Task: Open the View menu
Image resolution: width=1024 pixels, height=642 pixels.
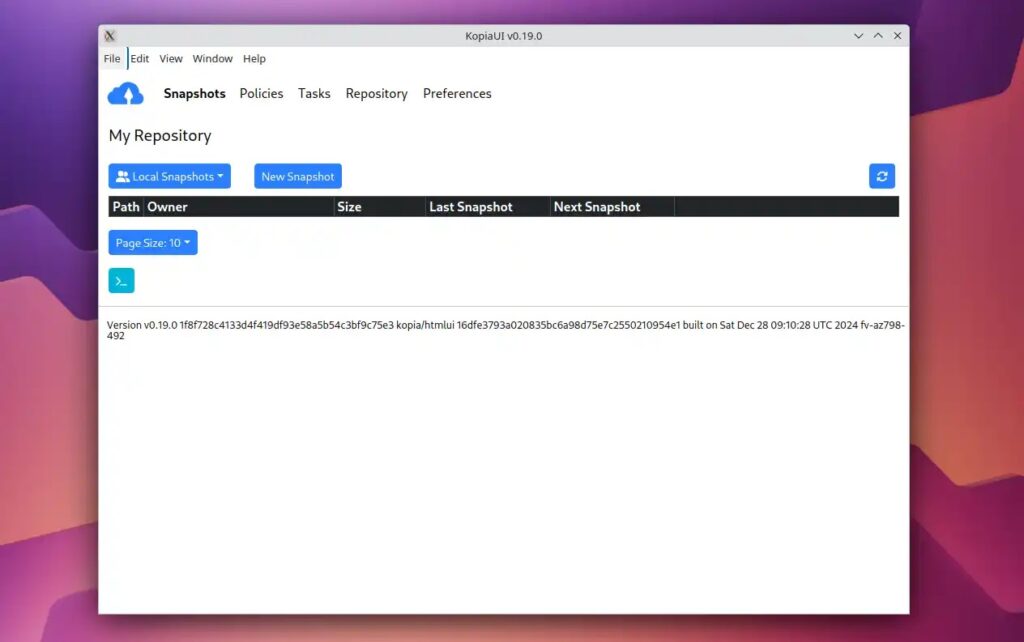Action: click(x=171, y=59)
